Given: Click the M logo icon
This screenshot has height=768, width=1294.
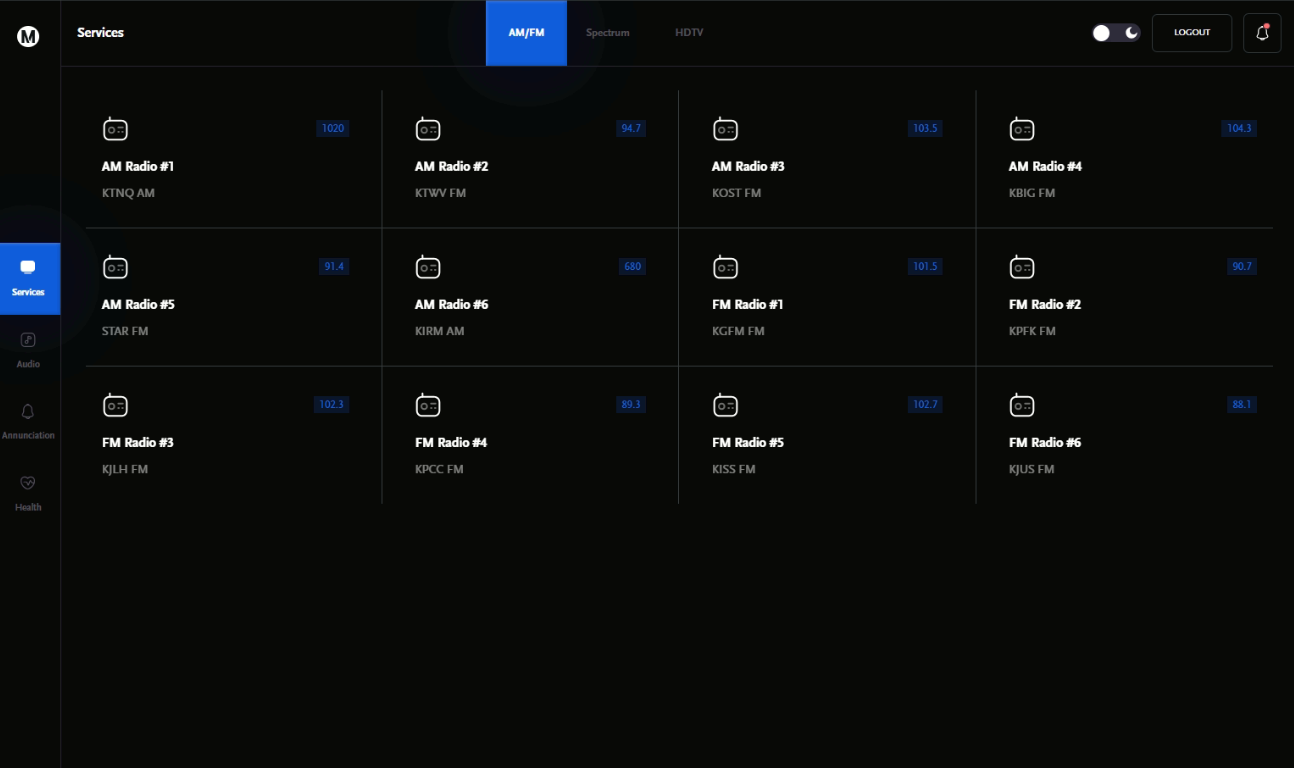Looking at the screenshot, I should point(28,37).
